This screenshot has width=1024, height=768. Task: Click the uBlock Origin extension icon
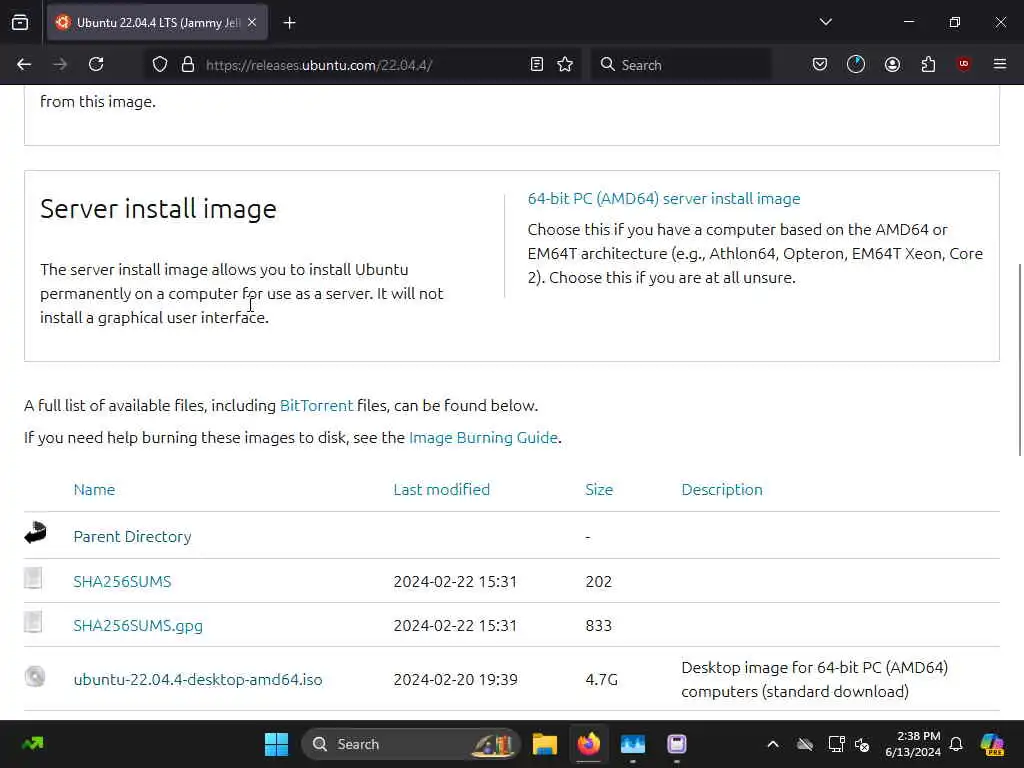(964, 64)
